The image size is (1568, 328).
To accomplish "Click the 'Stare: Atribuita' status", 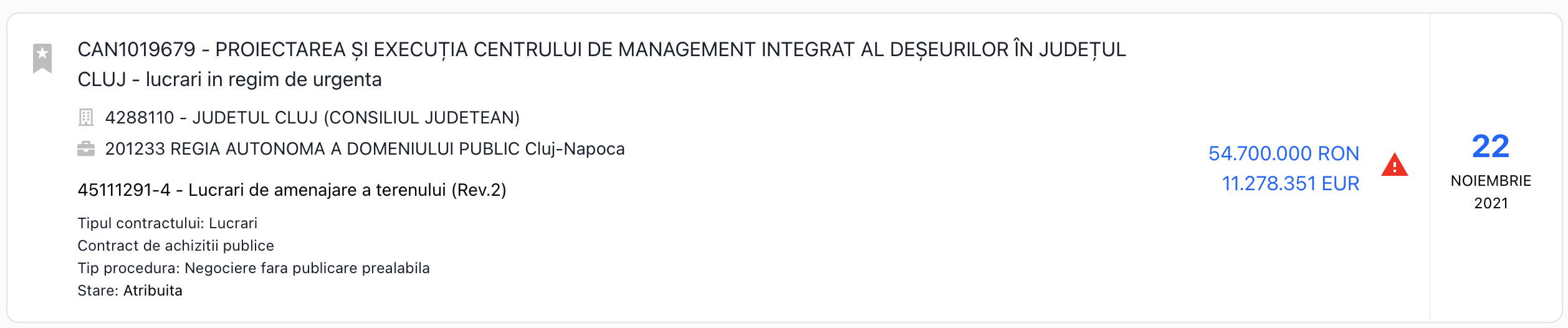I will [x=130, y=291].
